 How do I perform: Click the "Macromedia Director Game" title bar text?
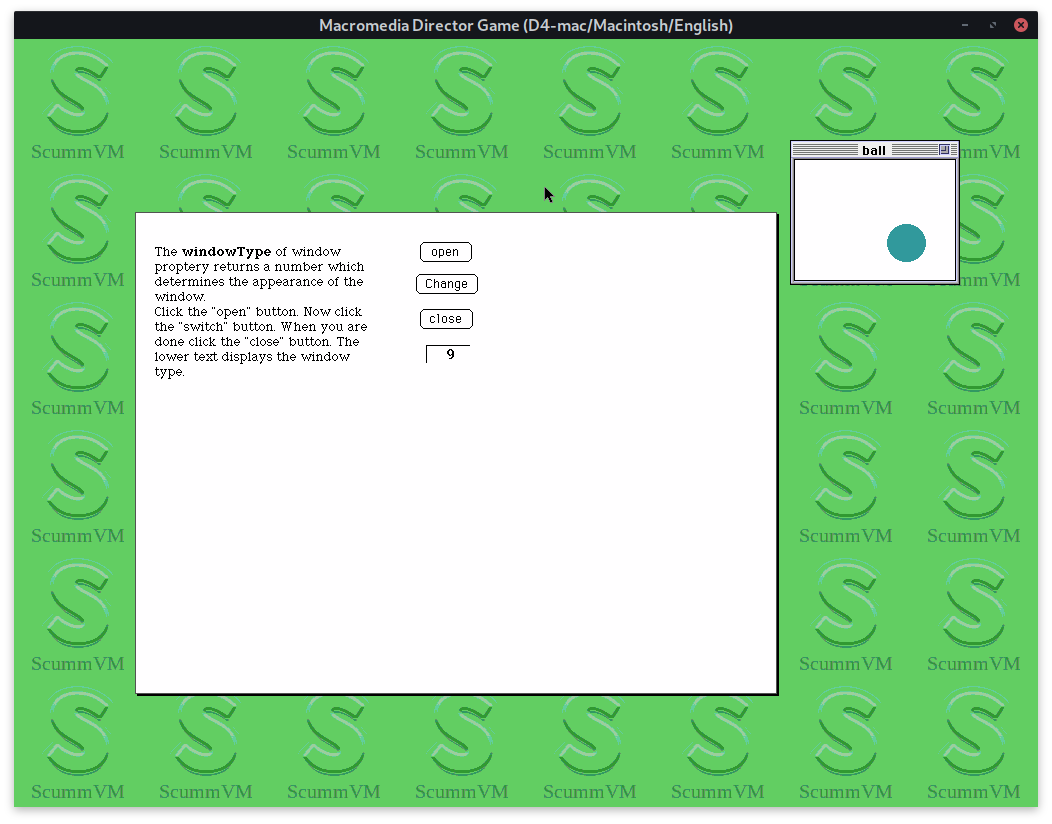526,25
